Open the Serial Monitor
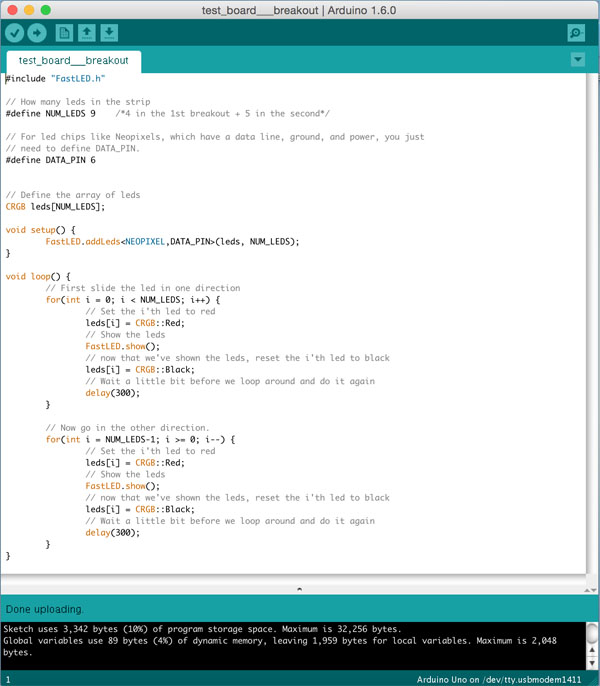 coord(576,33)
